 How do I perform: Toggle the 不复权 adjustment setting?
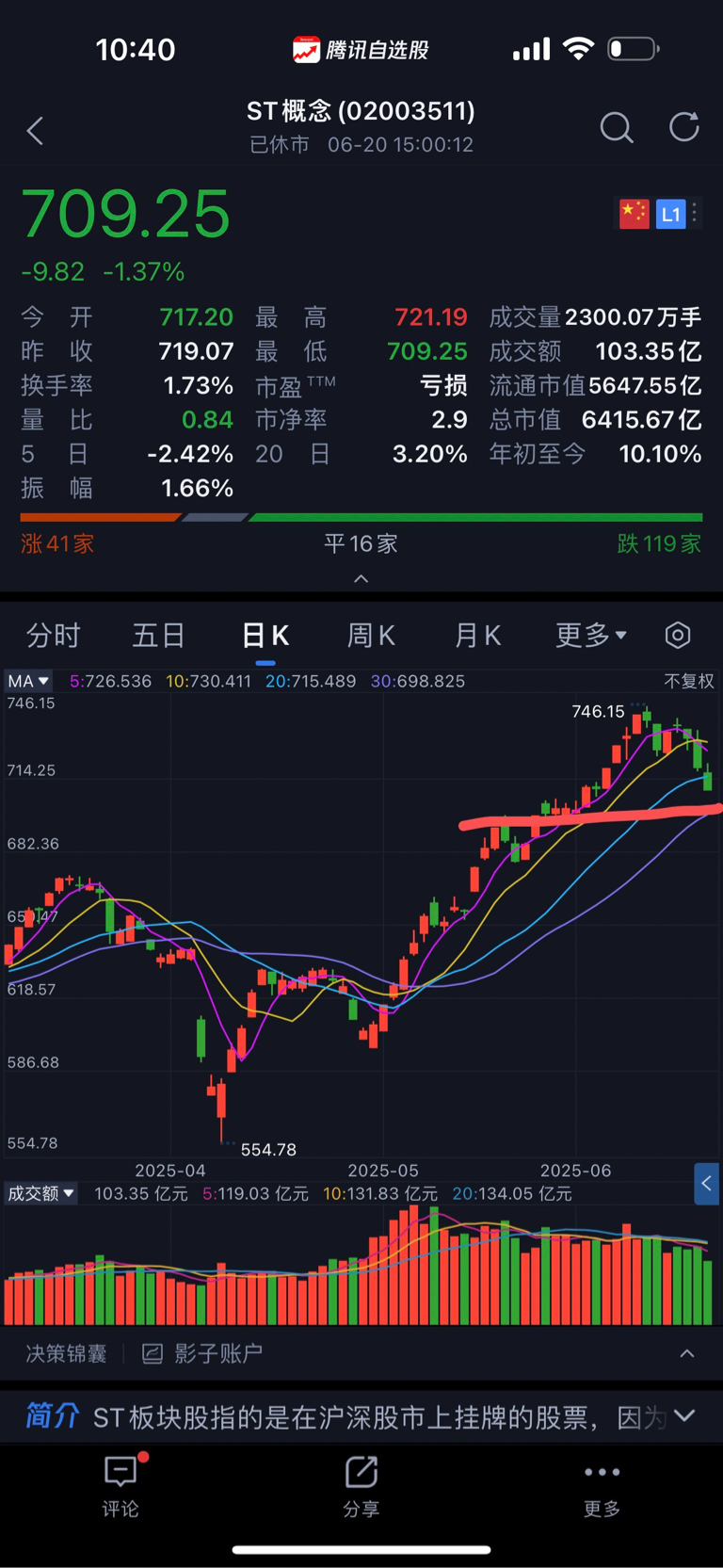(x=689, y=681)
